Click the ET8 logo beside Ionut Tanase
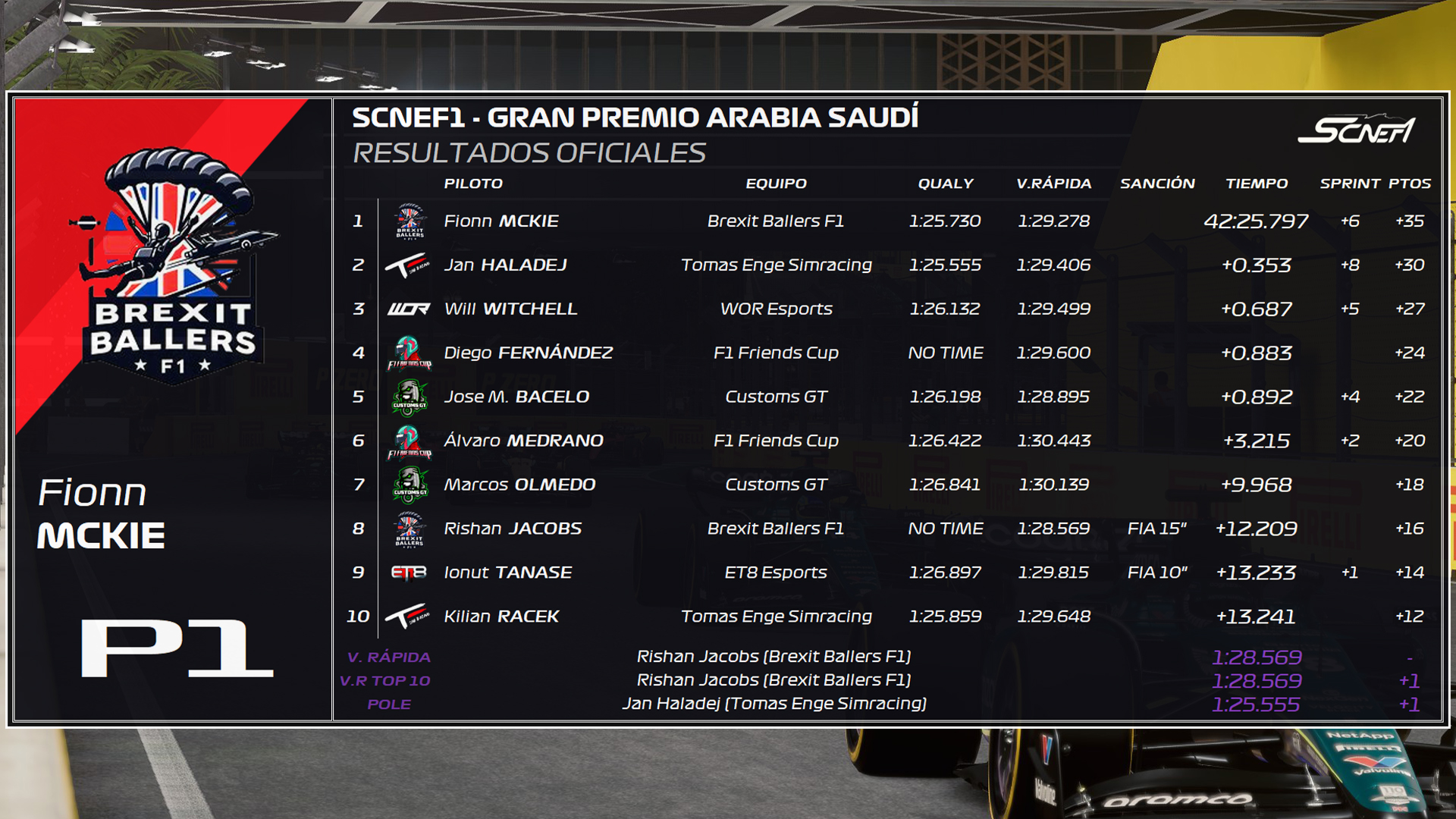This screenshot has width=1456, height=819. tap(409, 573)
